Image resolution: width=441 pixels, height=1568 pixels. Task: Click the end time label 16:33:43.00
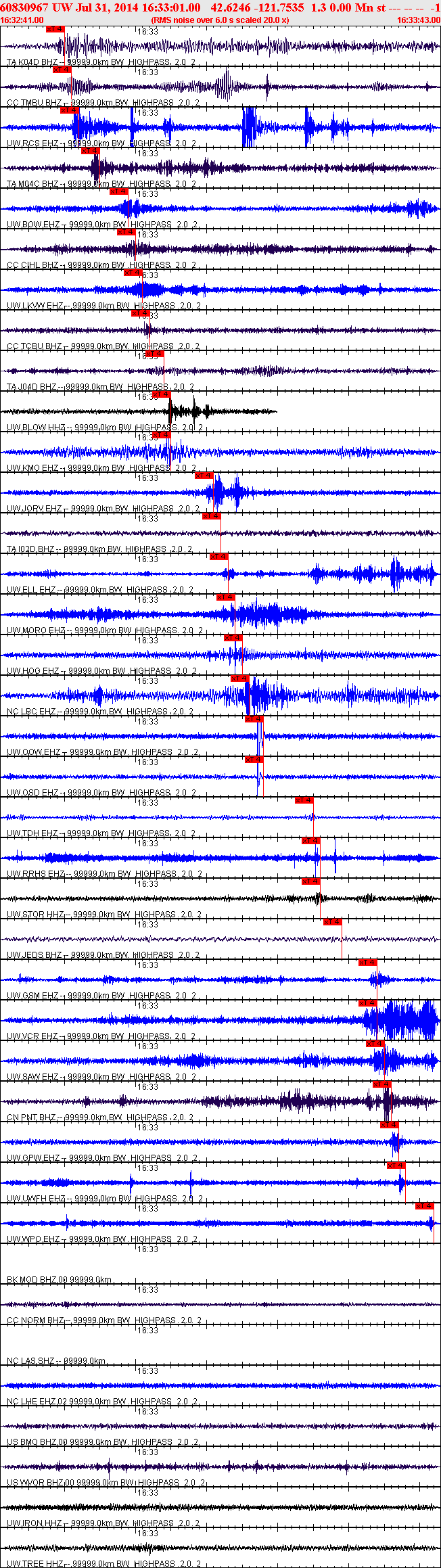[x=418, y=20]
